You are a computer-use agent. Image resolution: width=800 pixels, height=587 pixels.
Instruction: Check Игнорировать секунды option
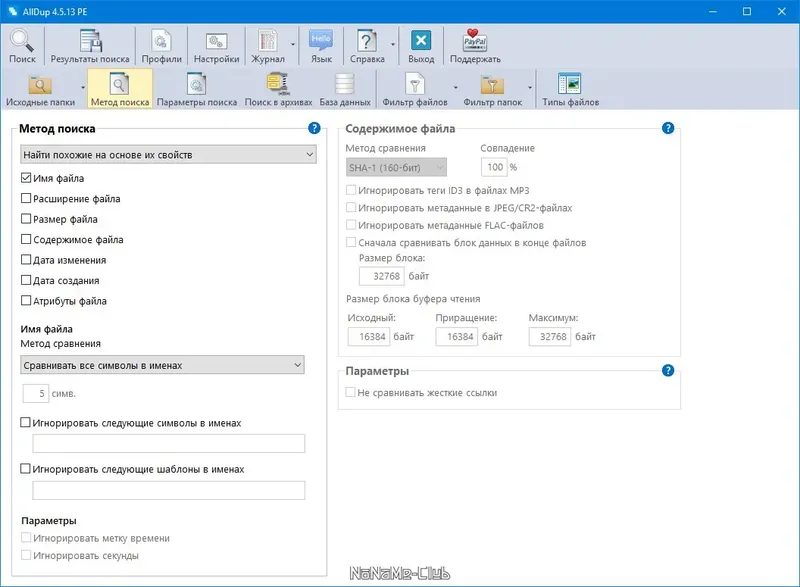pos(26,555)
